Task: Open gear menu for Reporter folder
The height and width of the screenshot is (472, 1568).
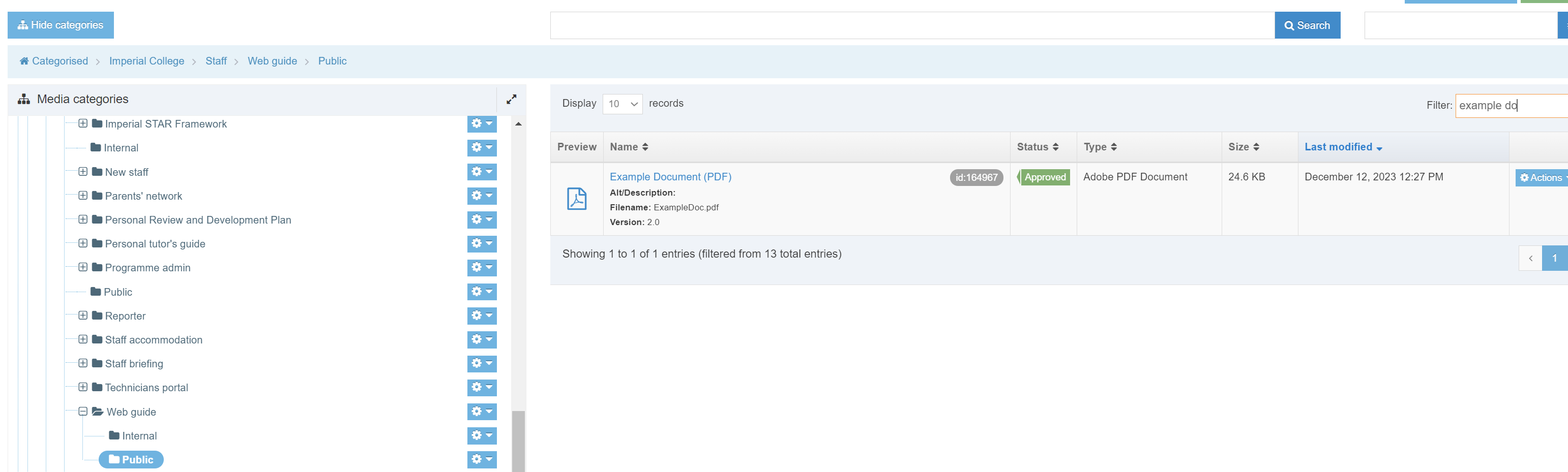Action: (482, 316)
